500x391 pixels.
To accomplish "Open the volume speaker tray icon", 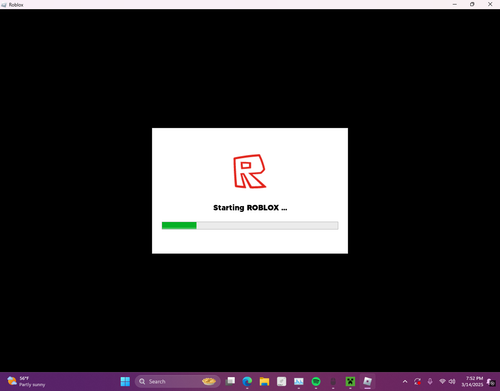I will (452, 381).
